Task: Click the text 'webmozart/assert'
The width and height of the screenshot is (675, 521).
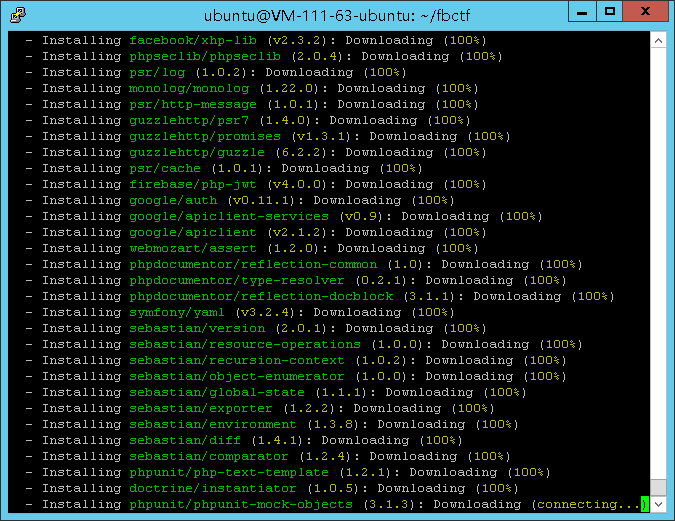Action: click(193, 248)
